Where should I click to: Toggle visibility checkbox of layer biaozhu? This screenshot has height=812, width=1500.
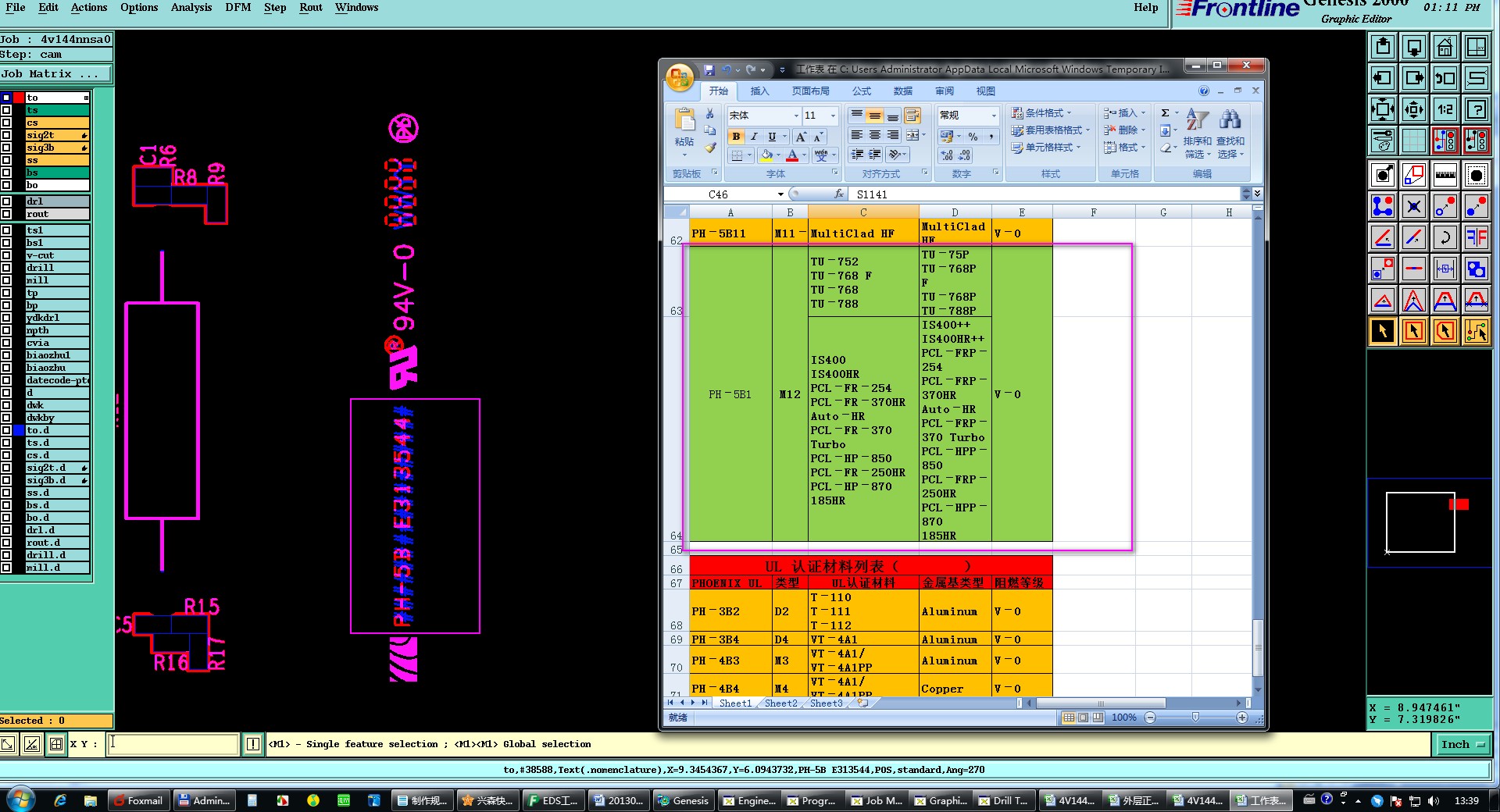click(x=6, y=368)
